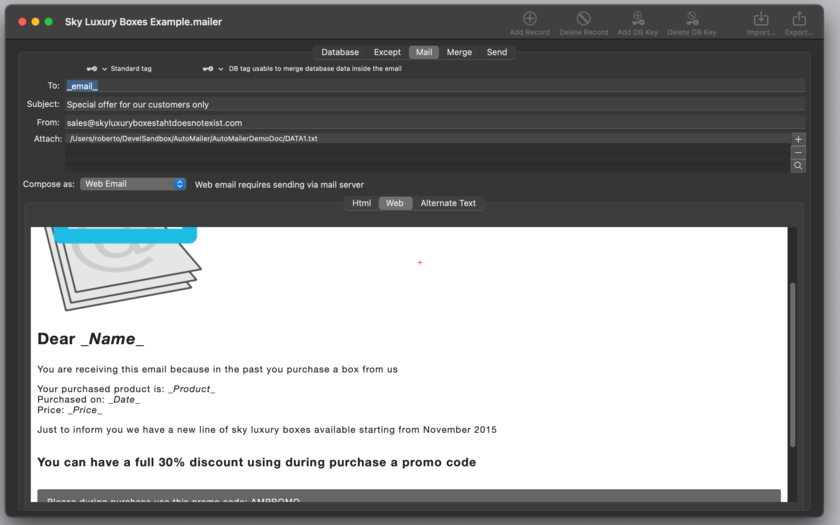The width and height of the screenshot is (840, 525).
Task: Click the November 2015 sentence in email
Action: (267, 430)
